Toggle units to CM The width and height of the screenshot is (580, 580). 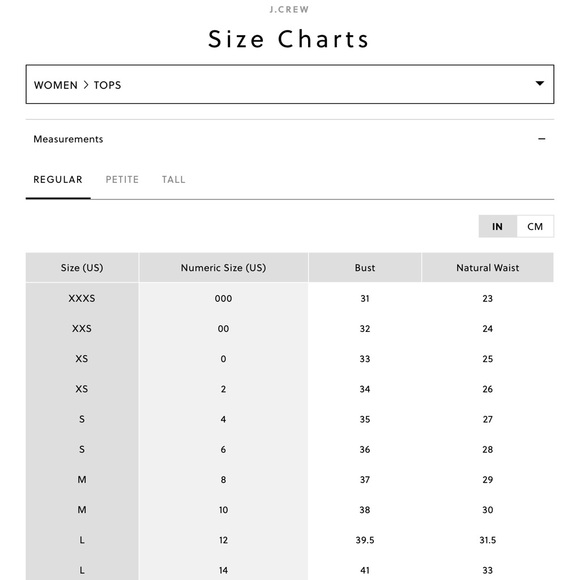pos(535,226)
